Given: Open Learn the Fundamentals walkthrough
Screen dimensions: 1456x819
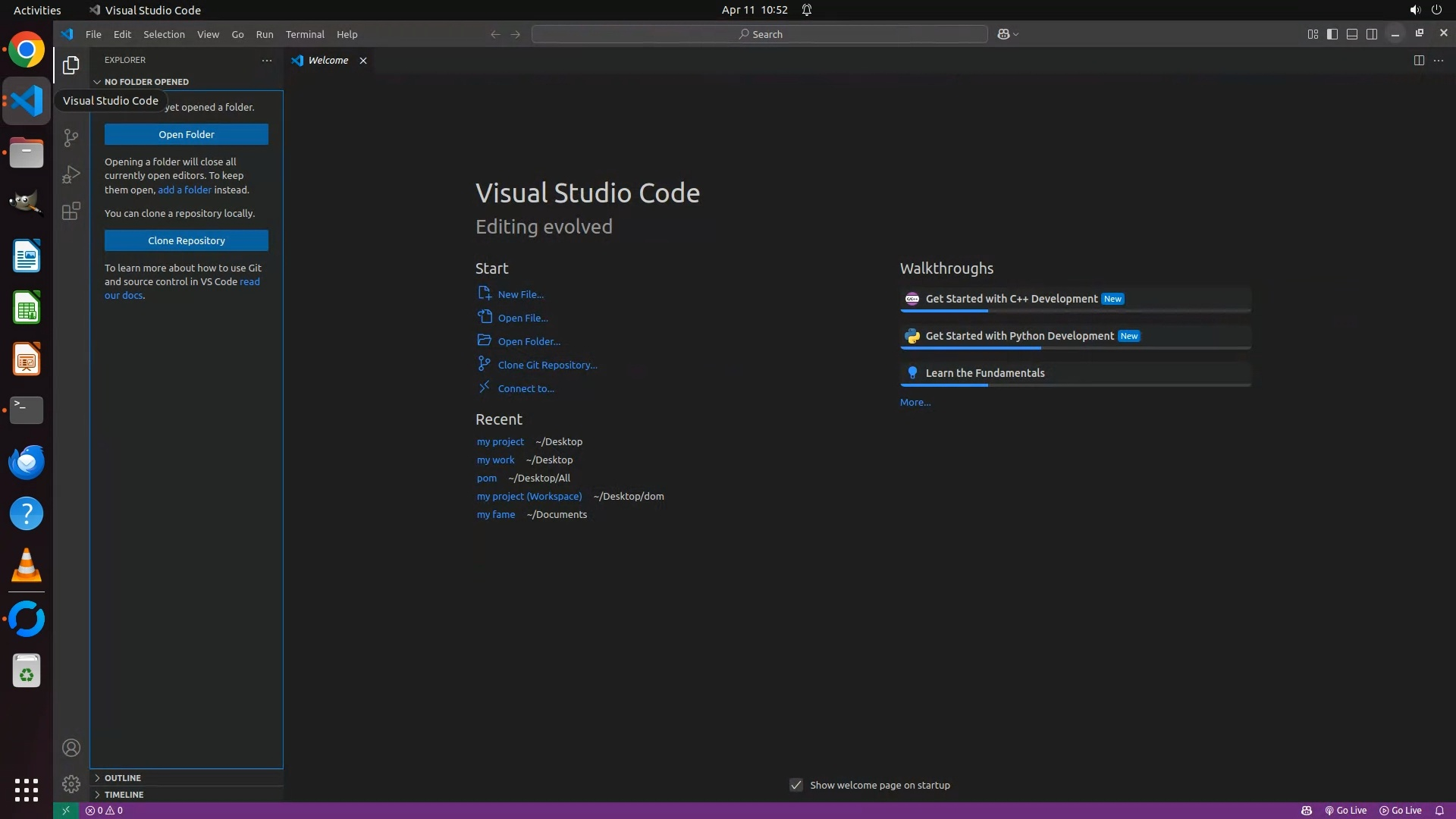Looking at the screenshot, I should tap(984, 372).
